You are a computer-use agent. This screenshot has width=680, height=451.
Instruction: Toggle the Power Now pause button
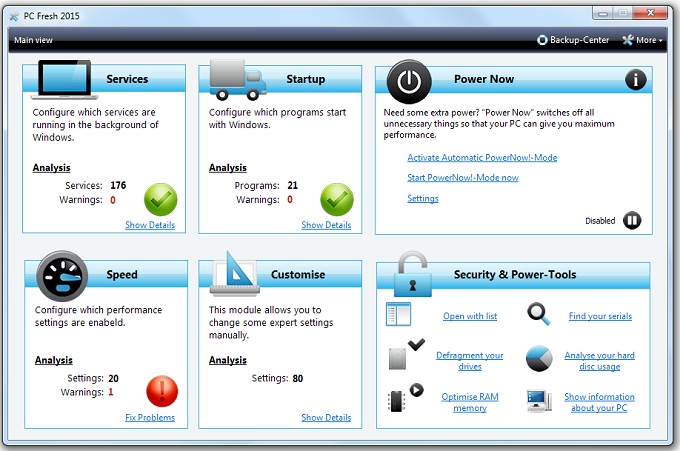[x=632, y=221]
